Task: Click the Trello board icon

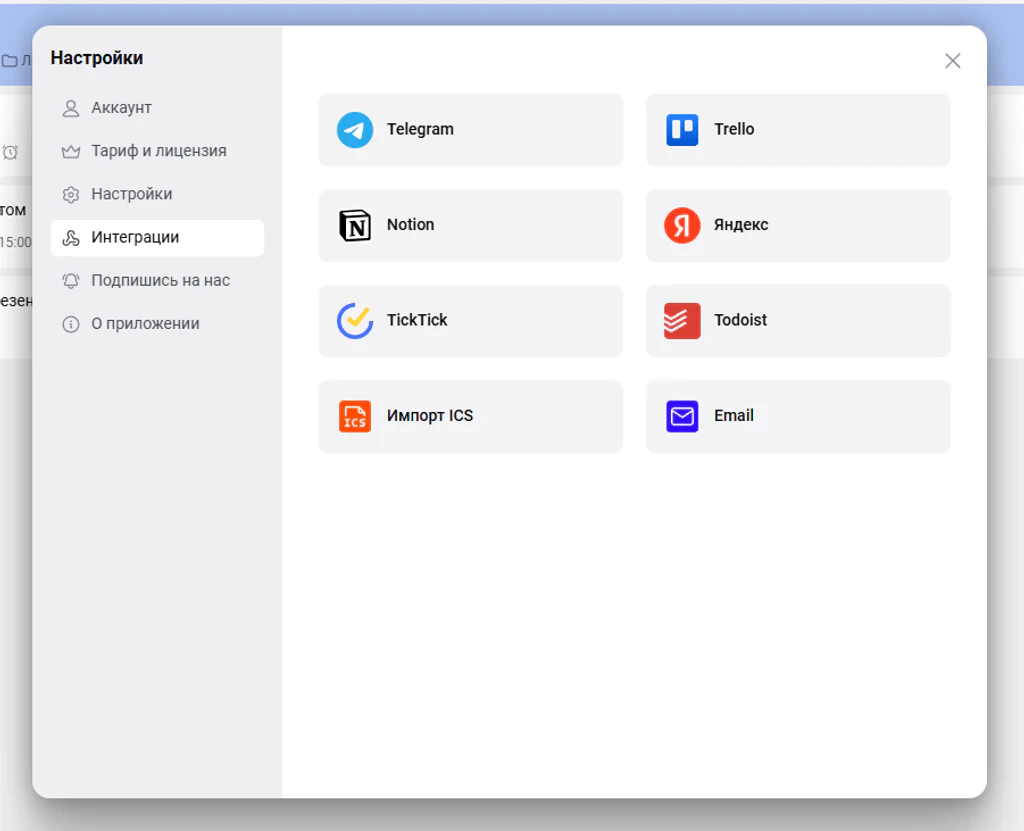Action: point(682,130)
